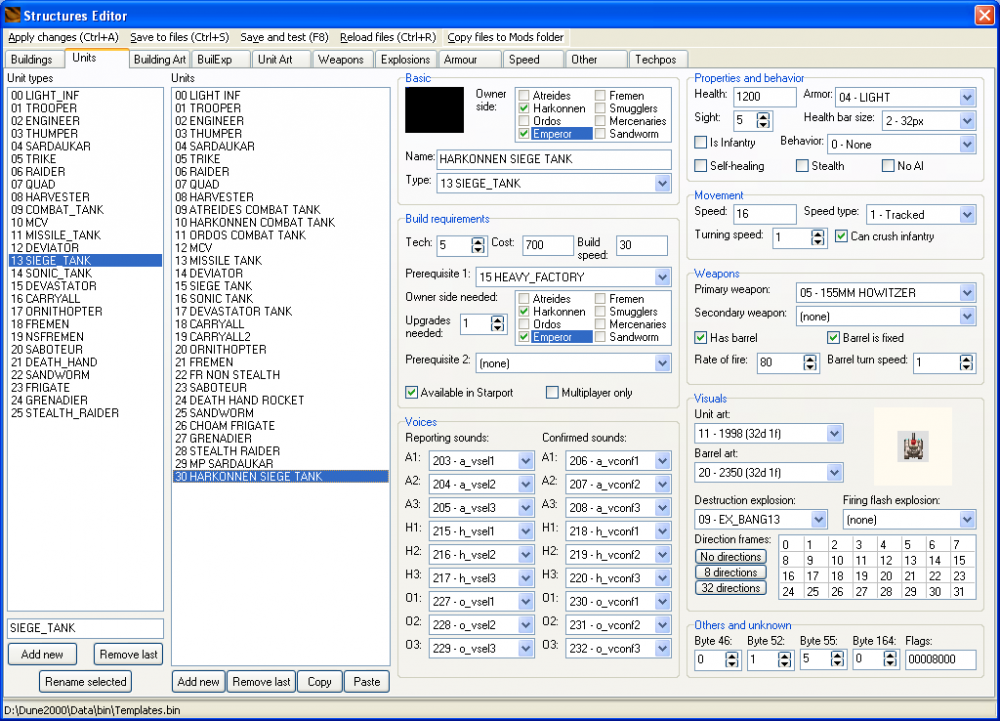Click the 32 directions button
The image size is (1000, 721).
point(730,587)
